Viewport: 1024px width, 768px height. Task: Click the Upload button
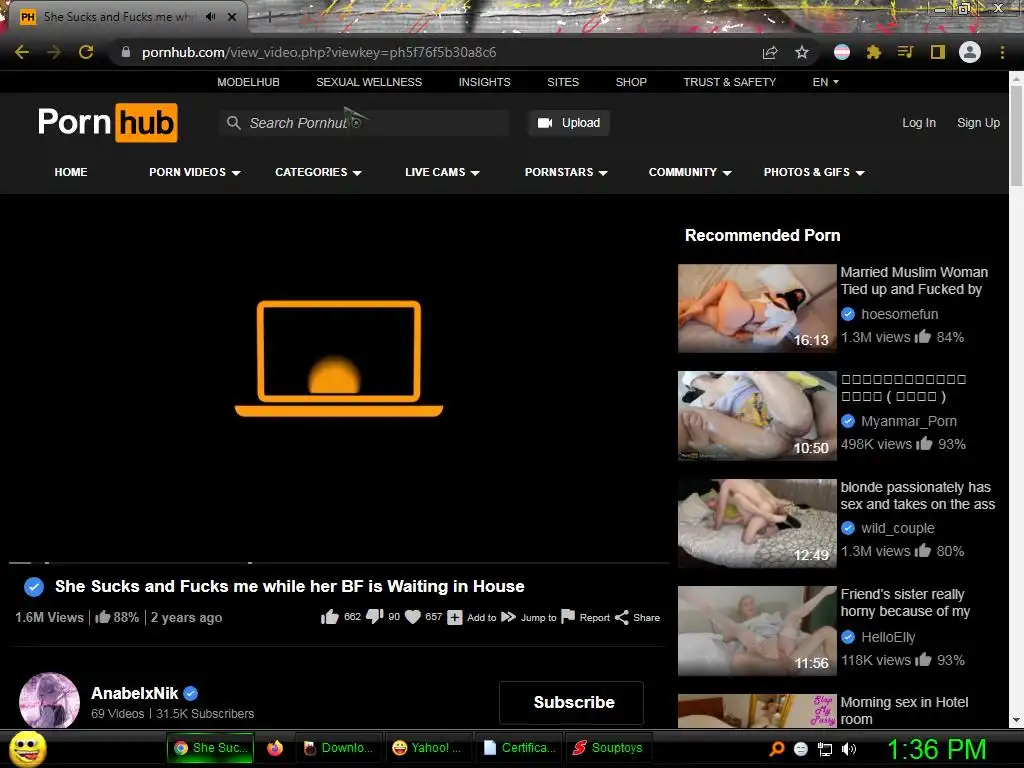coord(569,123)
